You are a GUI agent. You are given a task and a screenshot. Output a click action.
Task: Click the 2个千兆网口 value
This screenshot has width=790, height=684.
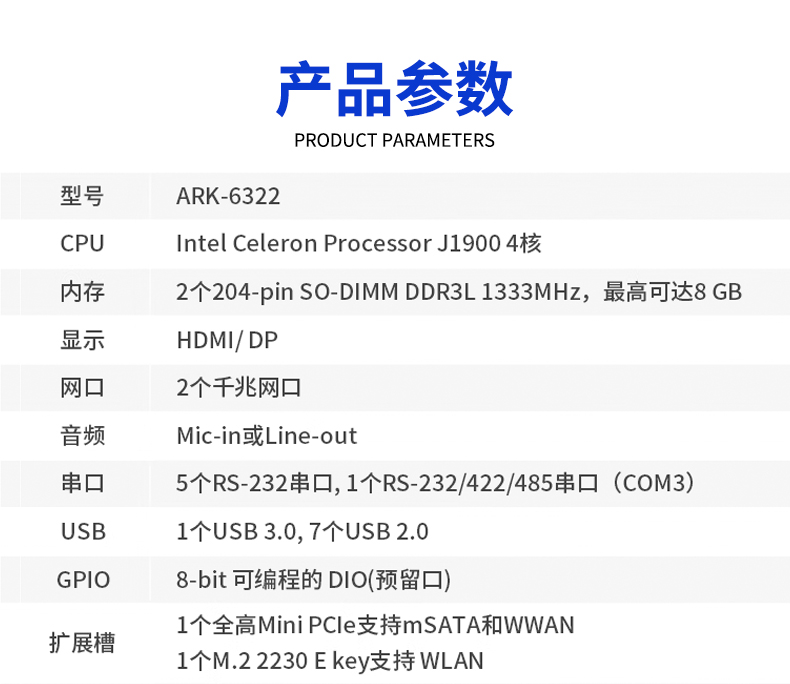239,388
